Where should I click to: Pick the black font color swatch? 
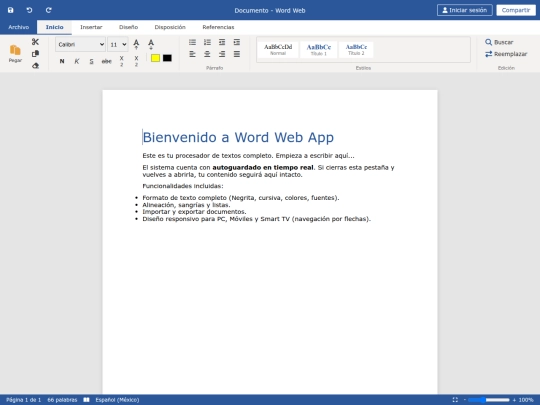(167, 58)
